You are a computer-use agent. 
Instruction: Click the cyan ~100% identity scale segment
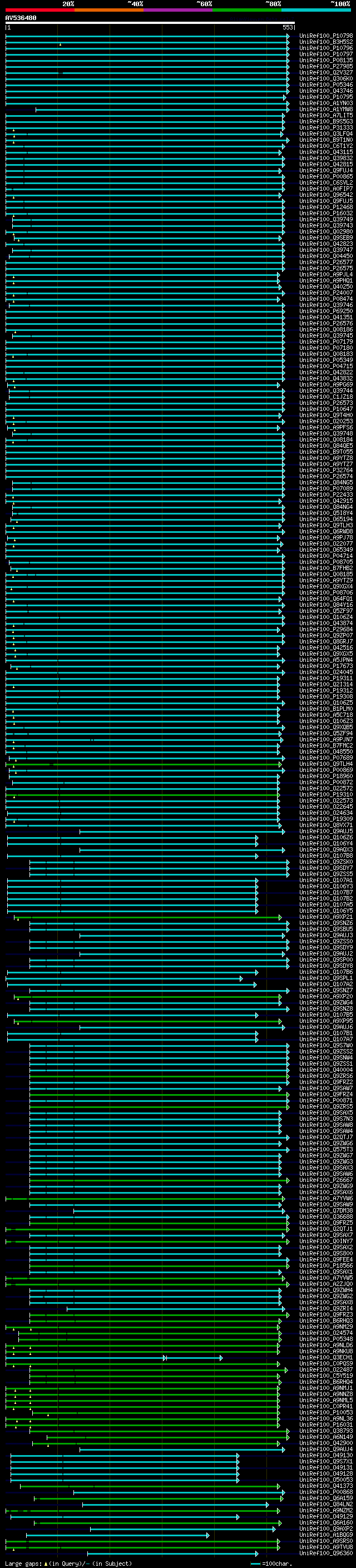[x=317, y=10]
